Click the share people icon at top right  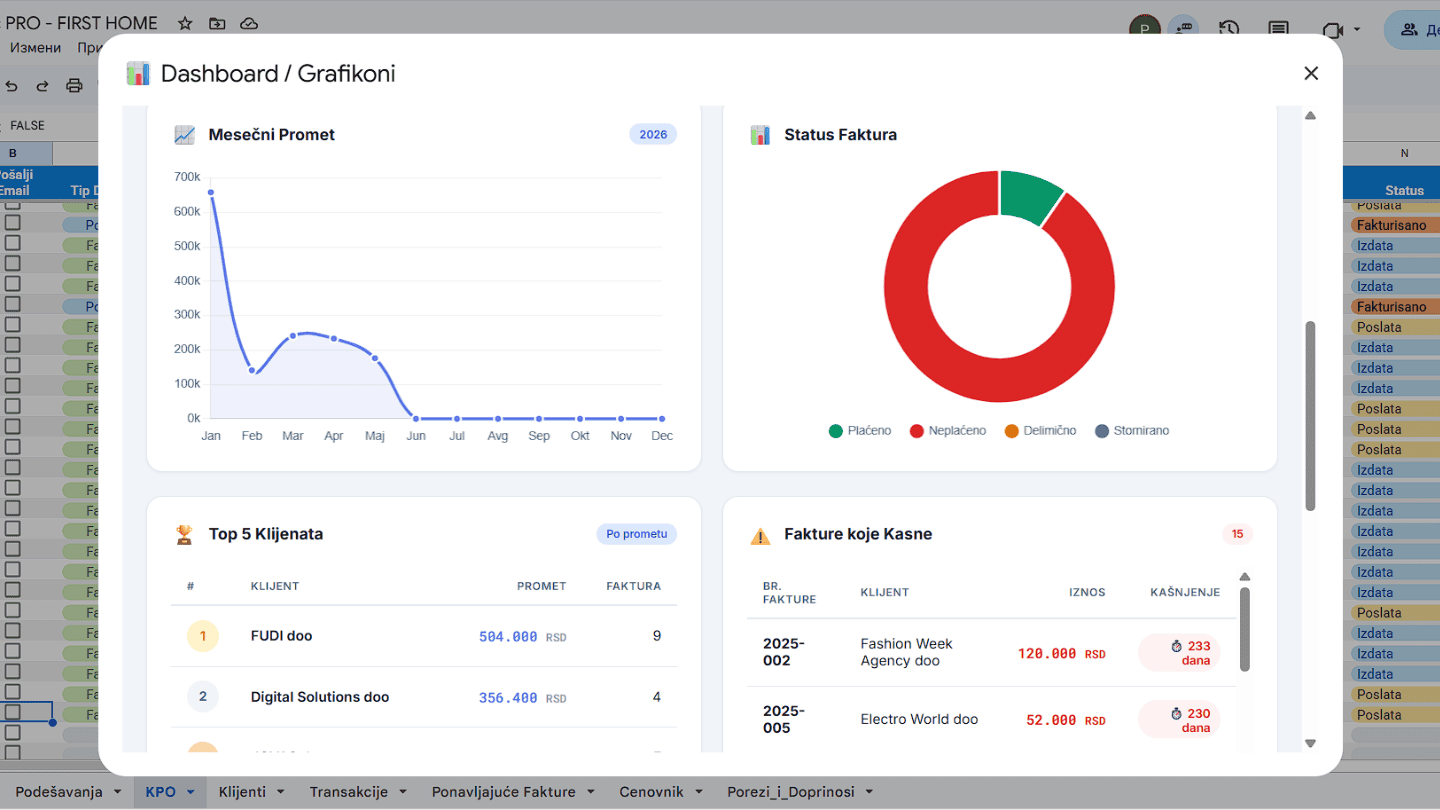(x=1409, y=29)
